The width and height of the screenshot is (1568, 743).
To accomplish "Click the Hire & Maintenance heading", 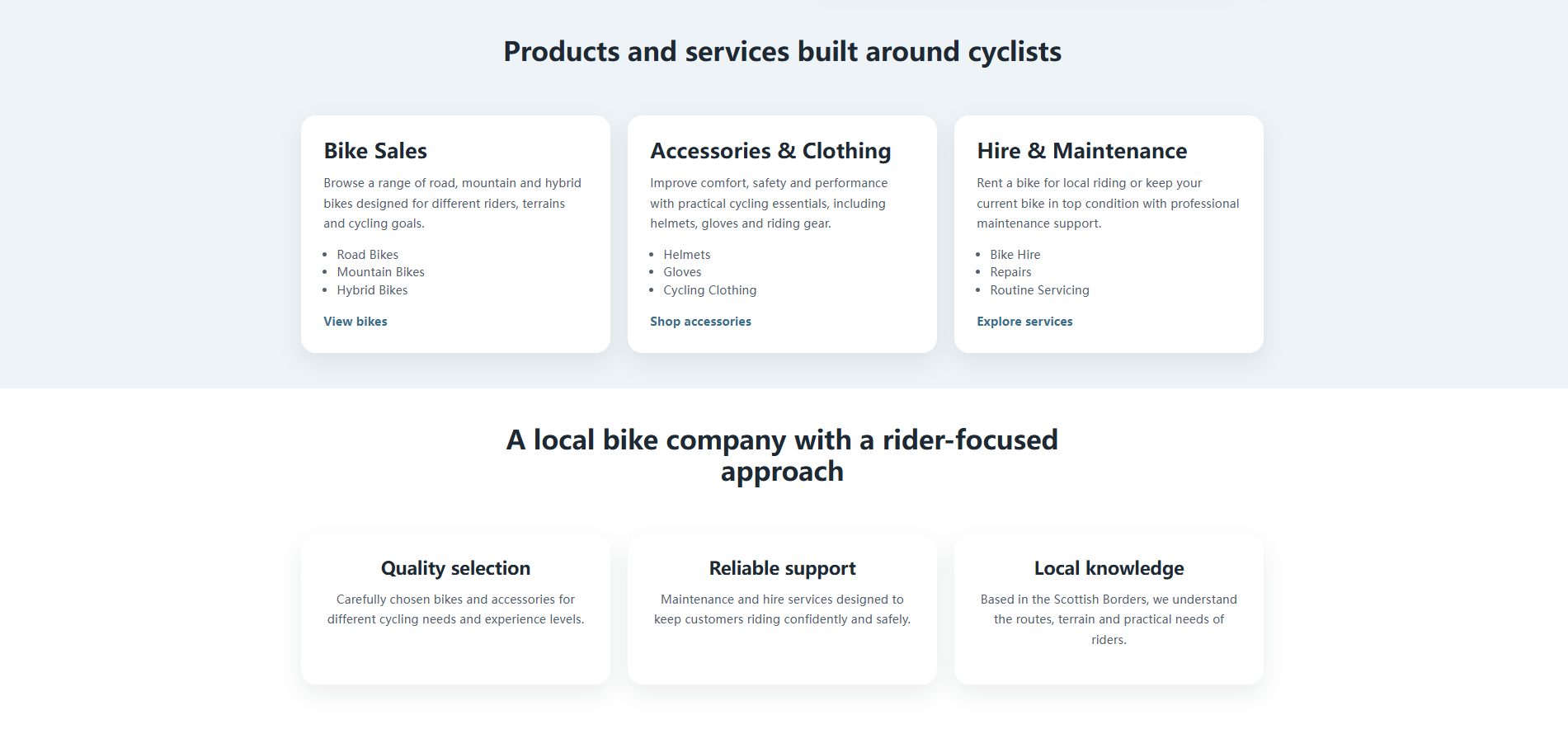I will [x=1082, y=151].
